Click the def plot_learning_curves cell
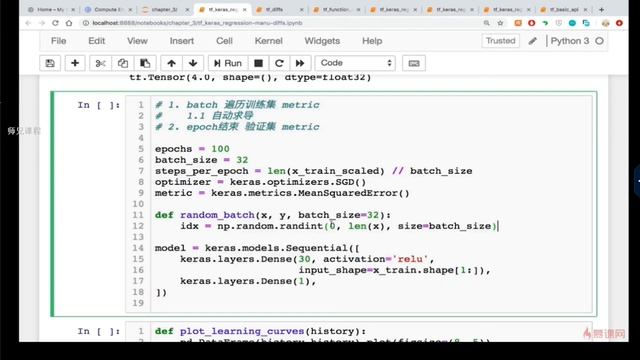Screen dimensions: 640x360 click(x=260, y=331)
